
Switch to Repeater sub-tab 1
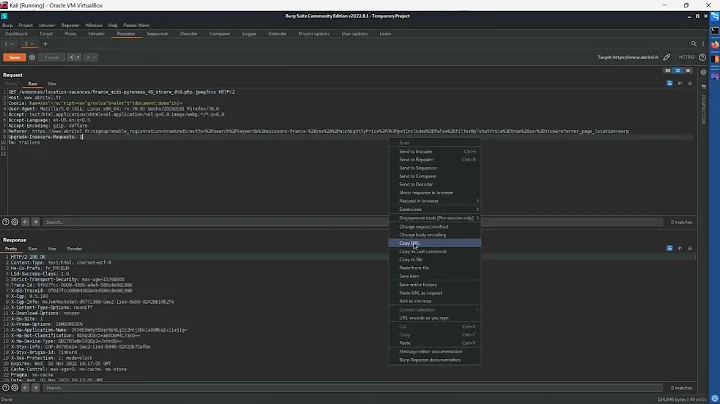pyautogui.click(x=6, y=44)
